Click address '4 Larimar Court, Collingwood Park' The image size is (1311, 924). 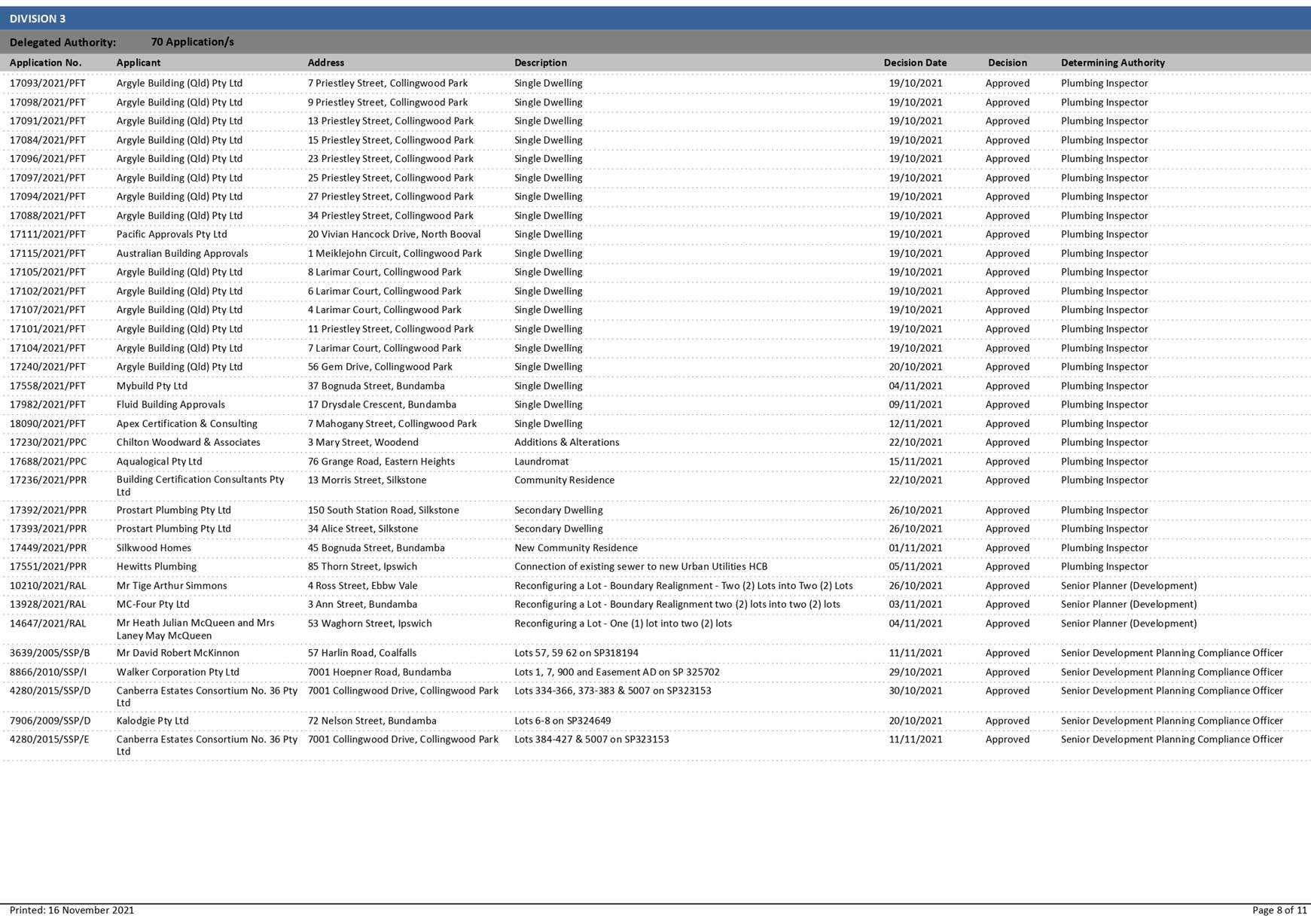[x=384, y=310]
